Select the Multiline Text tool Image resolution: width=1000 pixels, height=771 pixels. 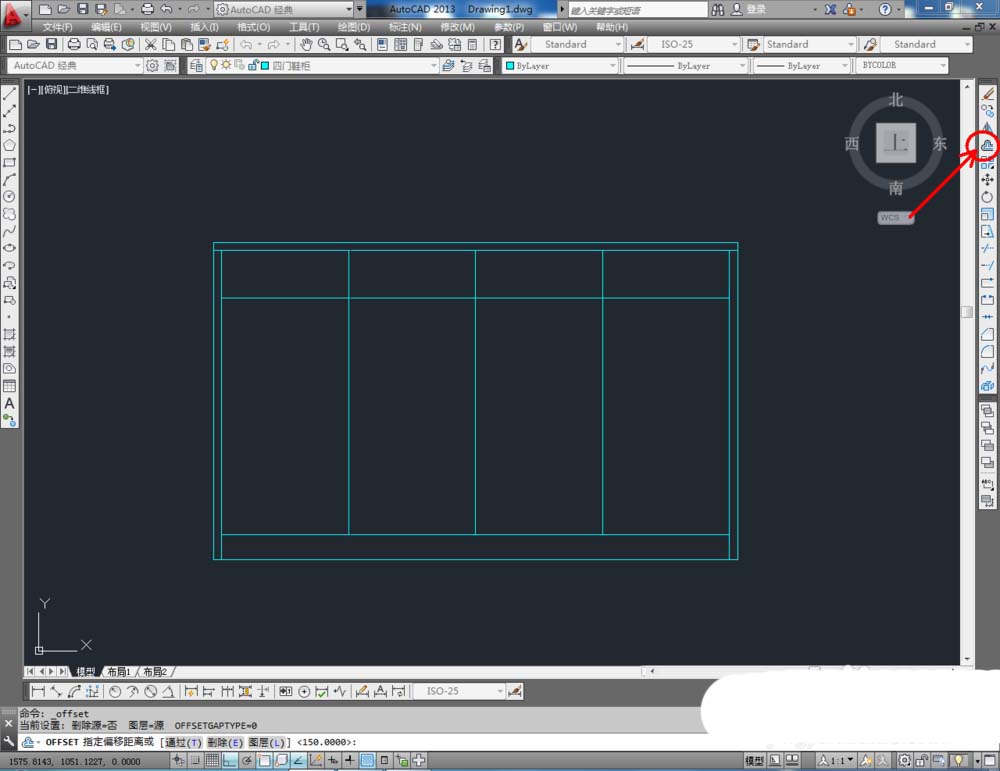pos(10,404)
